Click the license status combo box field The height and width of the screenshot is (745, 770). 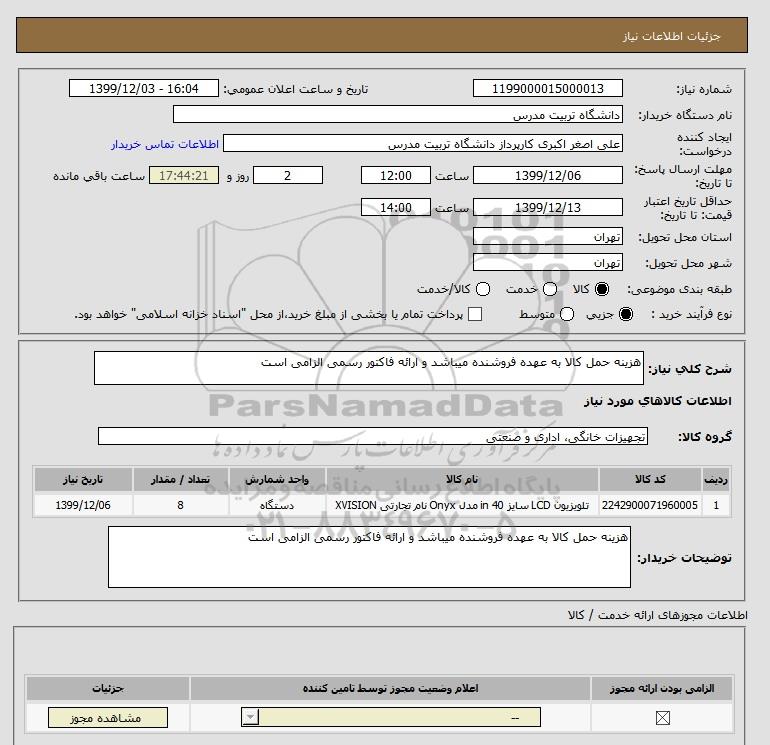(x=391, y=717)
